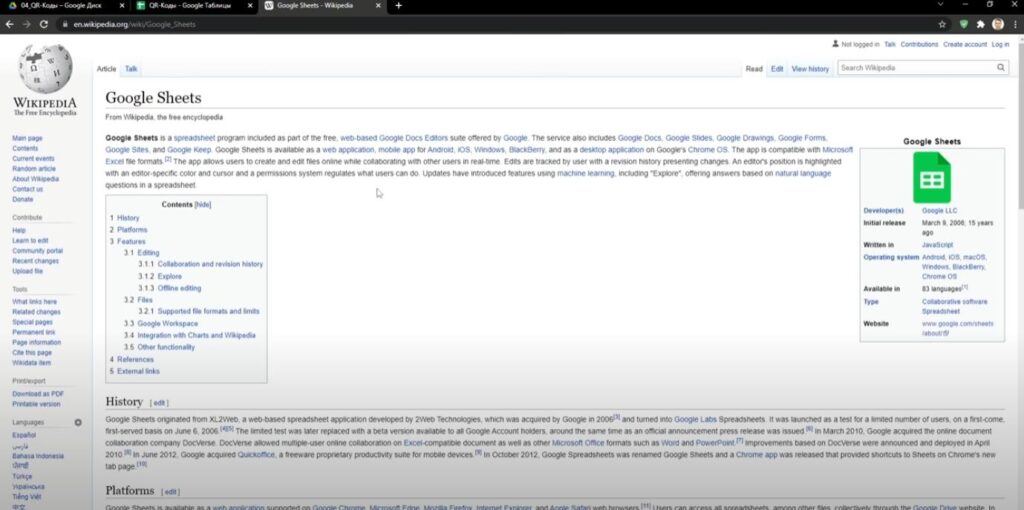Bookmark this page with star icon
Screen dimensions: 1024x510
(942, 23)
